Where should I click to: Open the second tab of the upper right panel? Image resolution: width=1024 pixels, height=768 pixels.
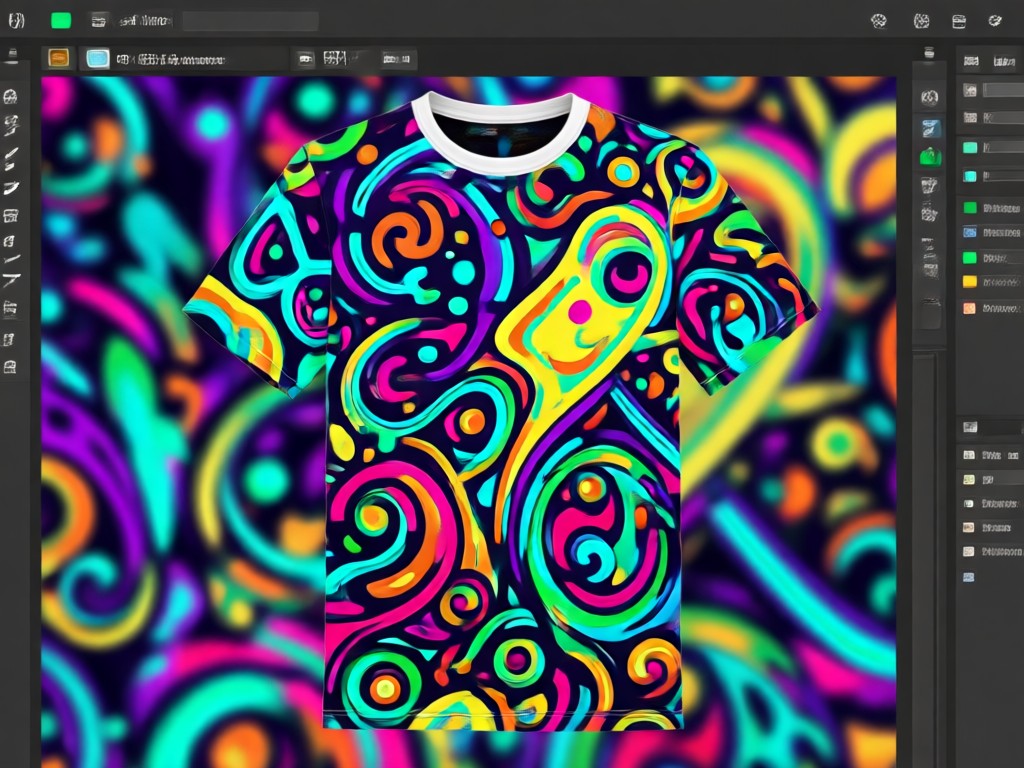tap(1004, 61)
